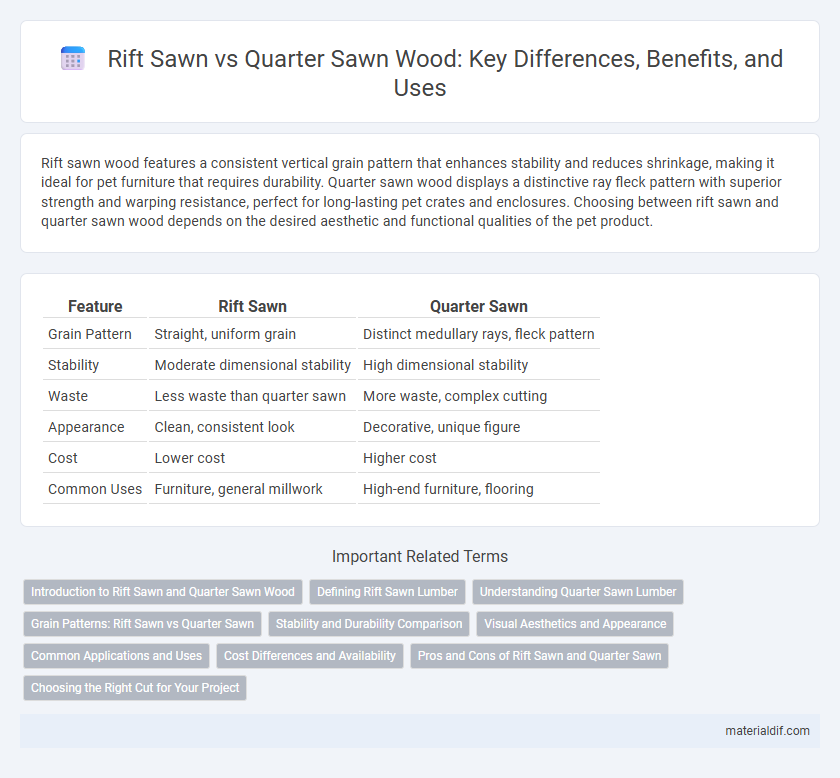The image size is (840, 778).
Task: Open 'Introduction to Rift Sawn and Quarter Sawn Wood' tag
Action: pyautogui.click(x=163, y=592)
